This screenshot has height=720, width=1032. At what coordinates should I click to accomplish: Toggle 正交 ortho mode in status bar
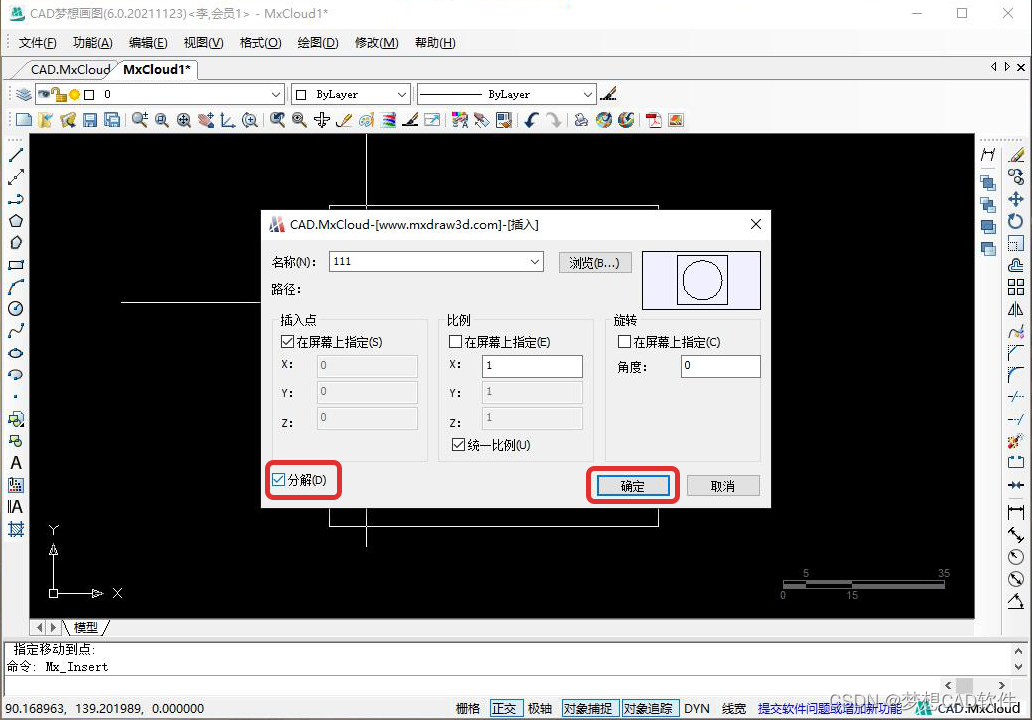tap(504, 708)
